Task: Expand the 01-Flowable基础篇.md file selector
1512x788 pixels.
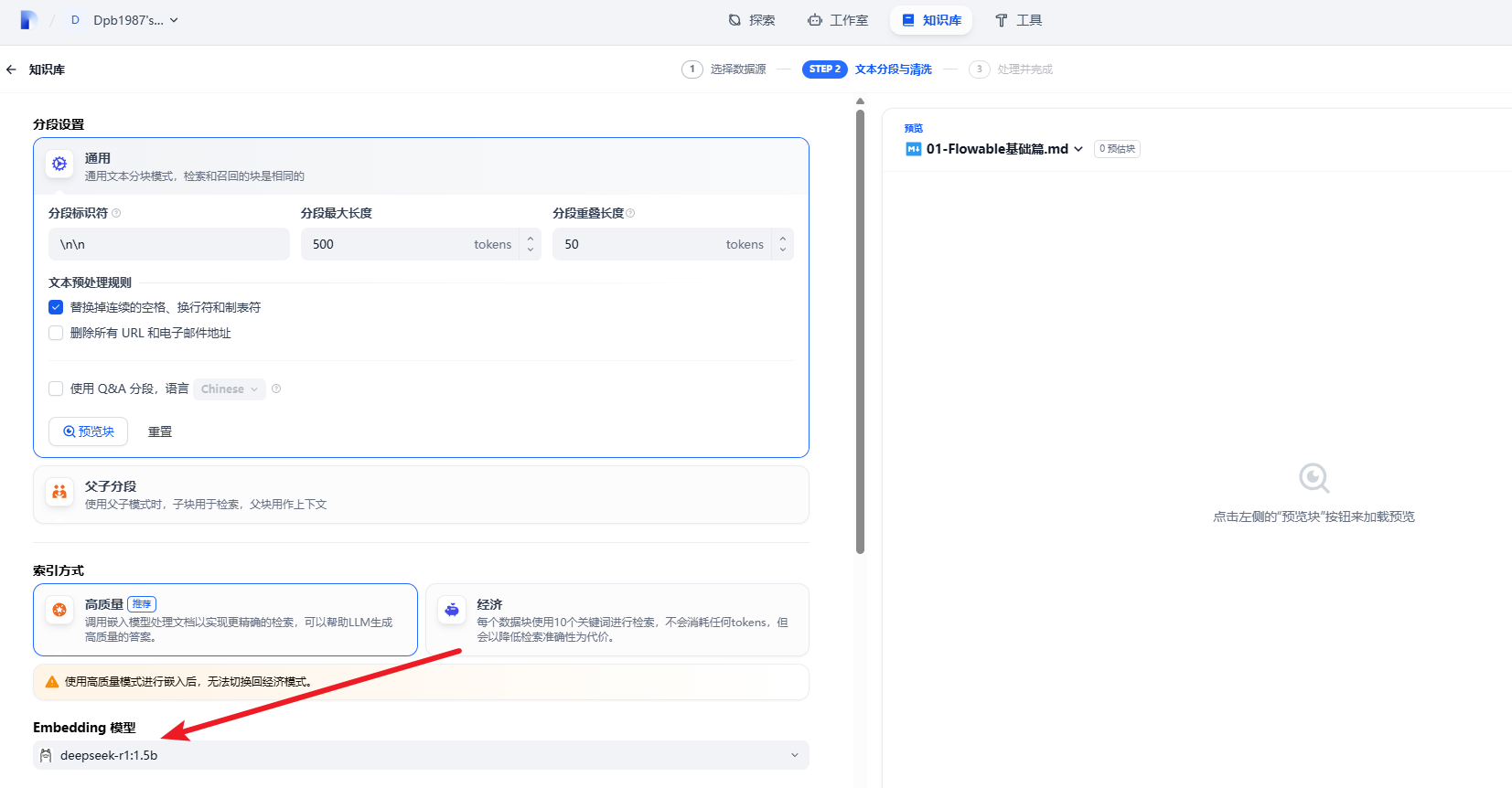Action: click(1003, 149)
